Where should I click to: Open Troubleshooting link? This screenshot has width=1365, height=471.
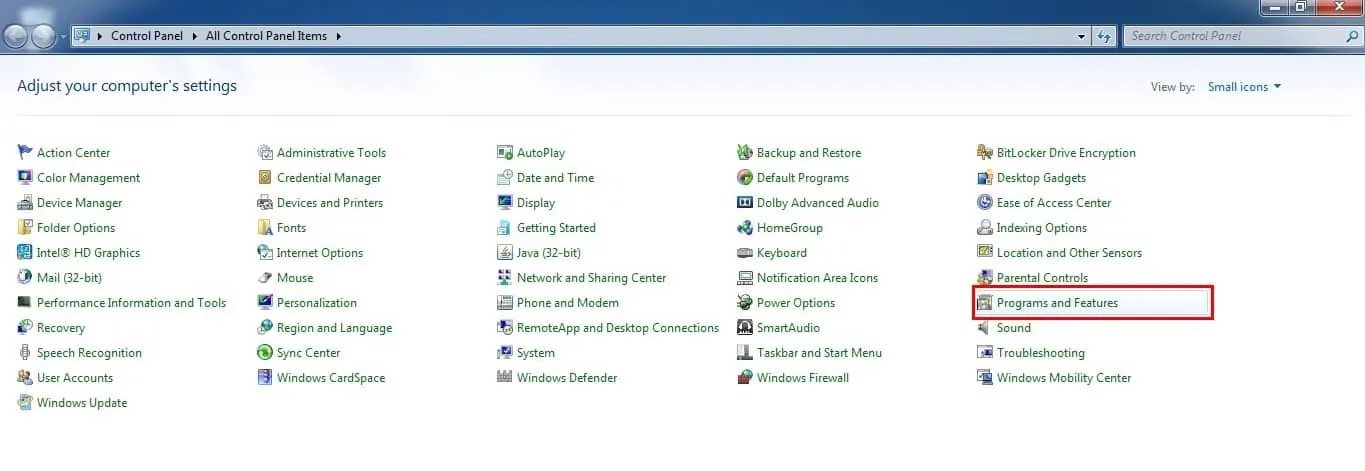coord(1041,353)
